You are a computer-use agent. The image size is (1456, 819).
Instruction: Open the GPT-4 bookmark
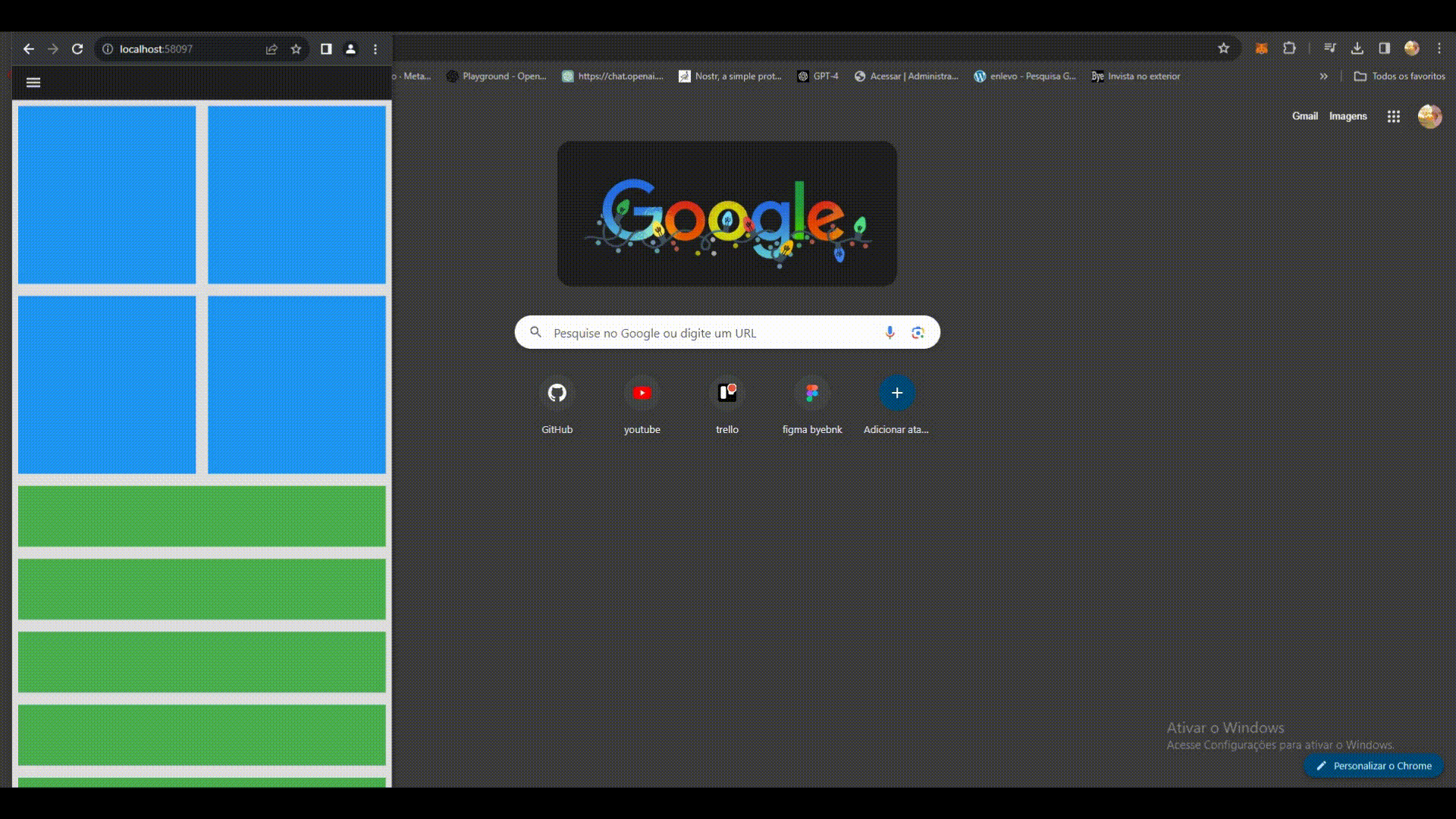pos(817,77)
